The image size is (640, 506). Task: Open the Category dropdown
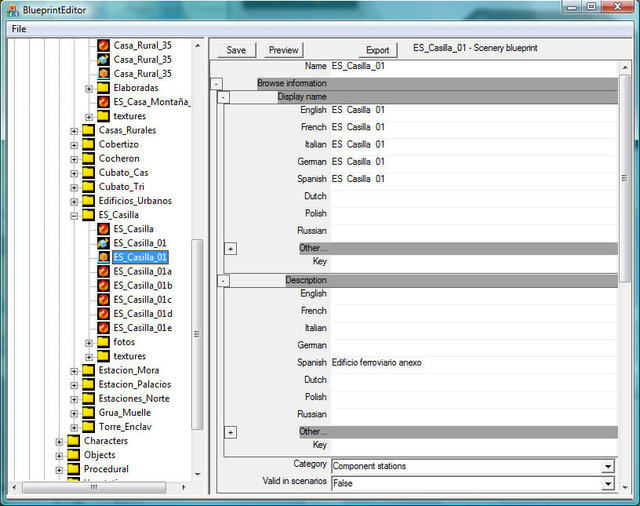[607, 466]
